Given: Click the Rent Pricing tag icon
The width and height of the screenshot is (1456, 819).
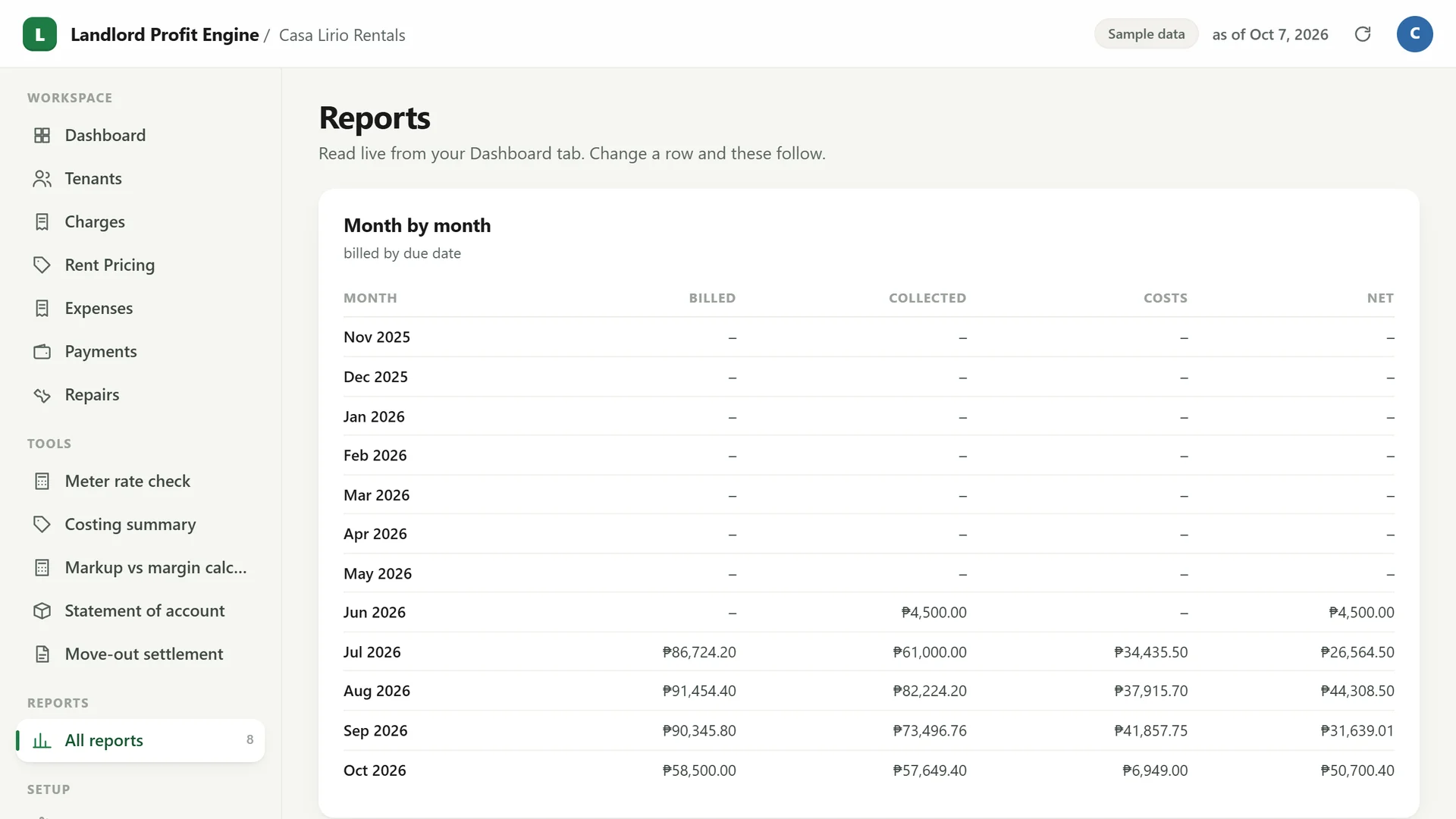Looking at the screenshot, I should (x=42, y=265).
